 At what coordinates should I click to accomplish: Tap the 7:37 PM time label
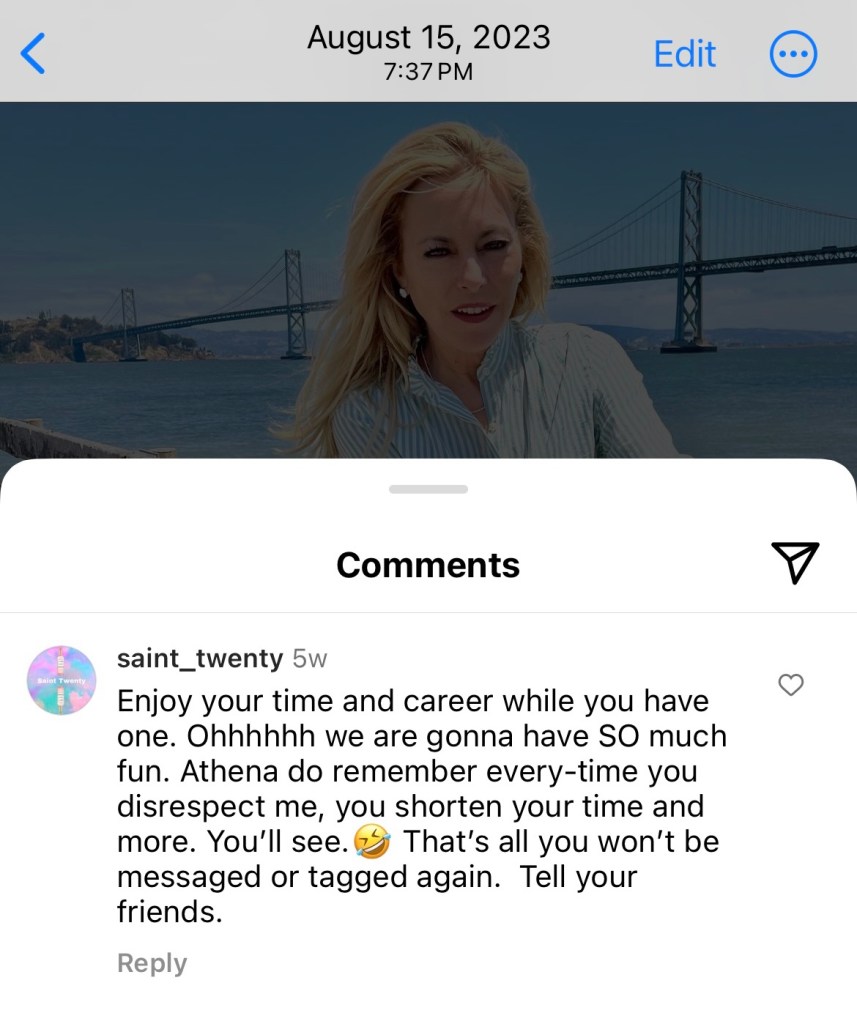428,72
